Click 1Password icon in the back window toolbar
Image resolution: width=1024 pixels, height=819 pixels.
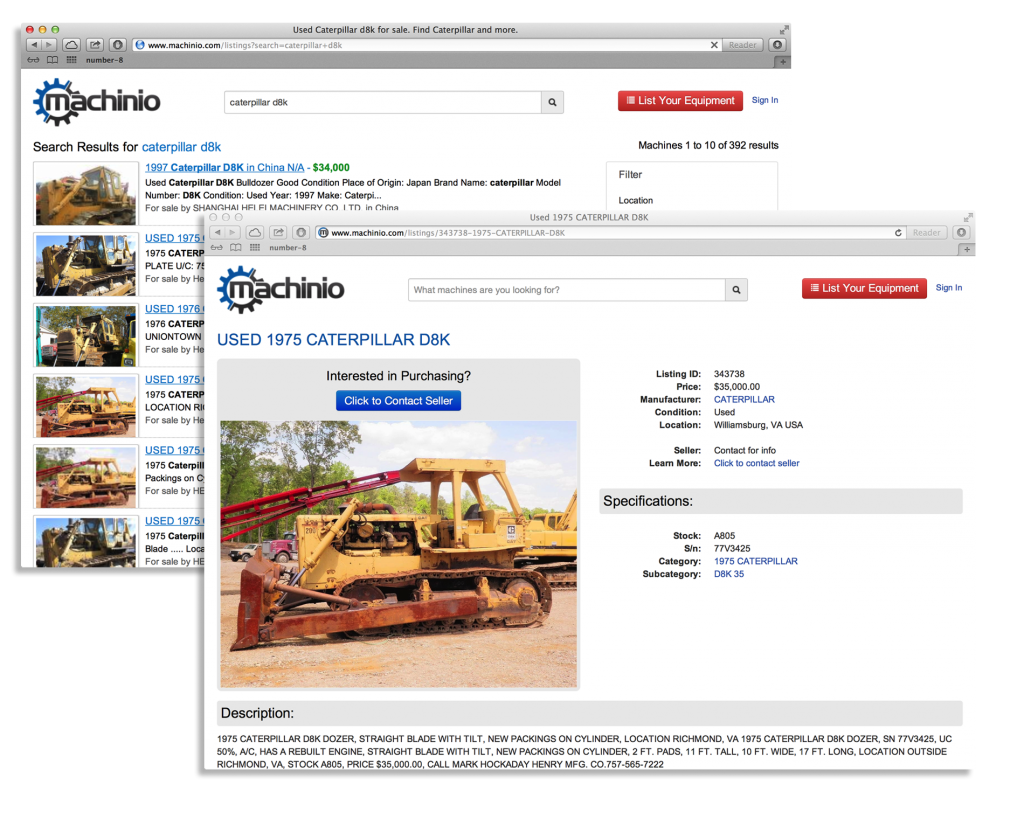click(x=118, y=45)
